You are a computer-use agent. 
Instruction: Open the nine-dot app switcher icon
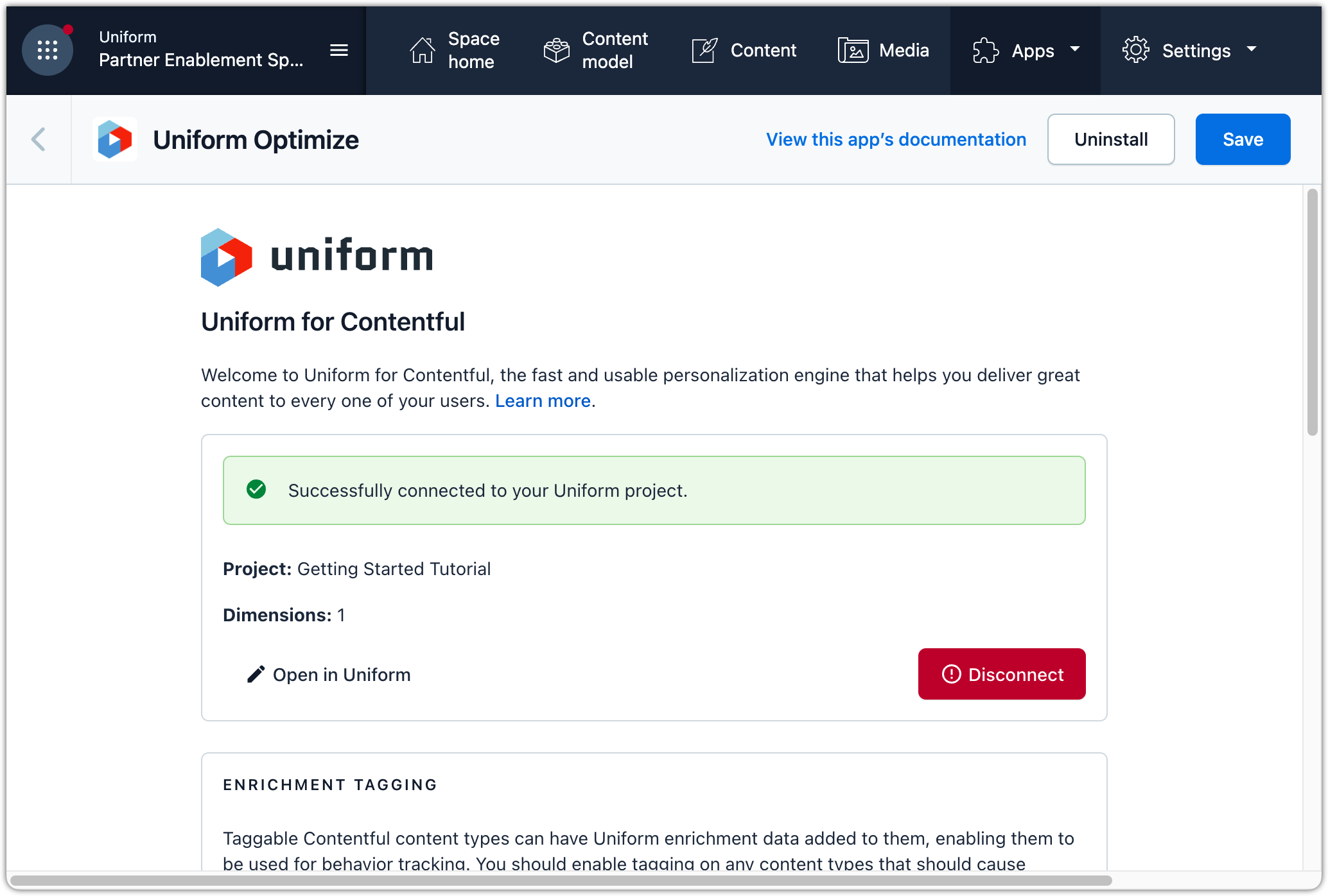tap(48, 50)
